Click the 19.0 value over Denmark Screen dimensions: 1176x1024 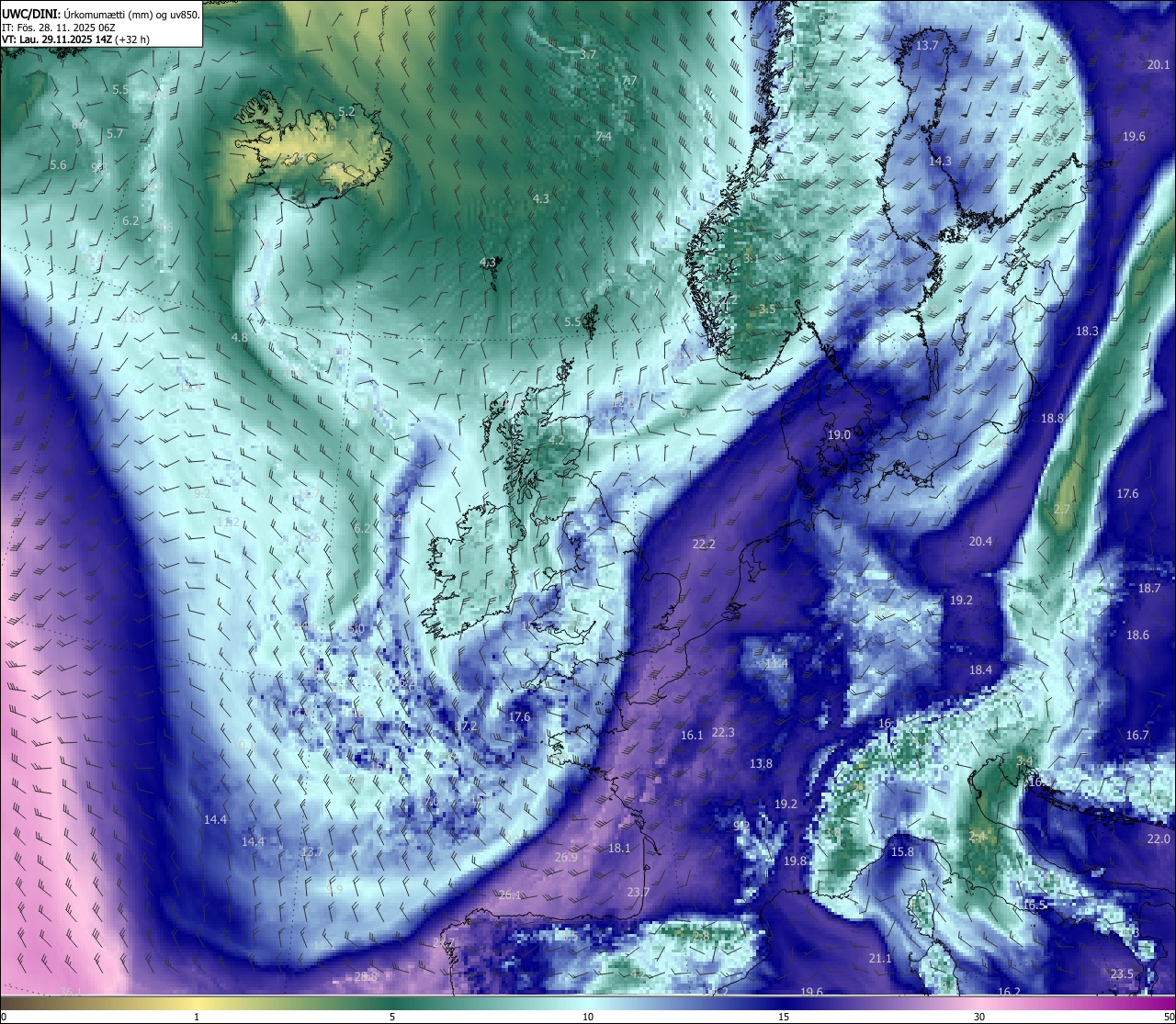pyautogui.click(x=839, y=434)
